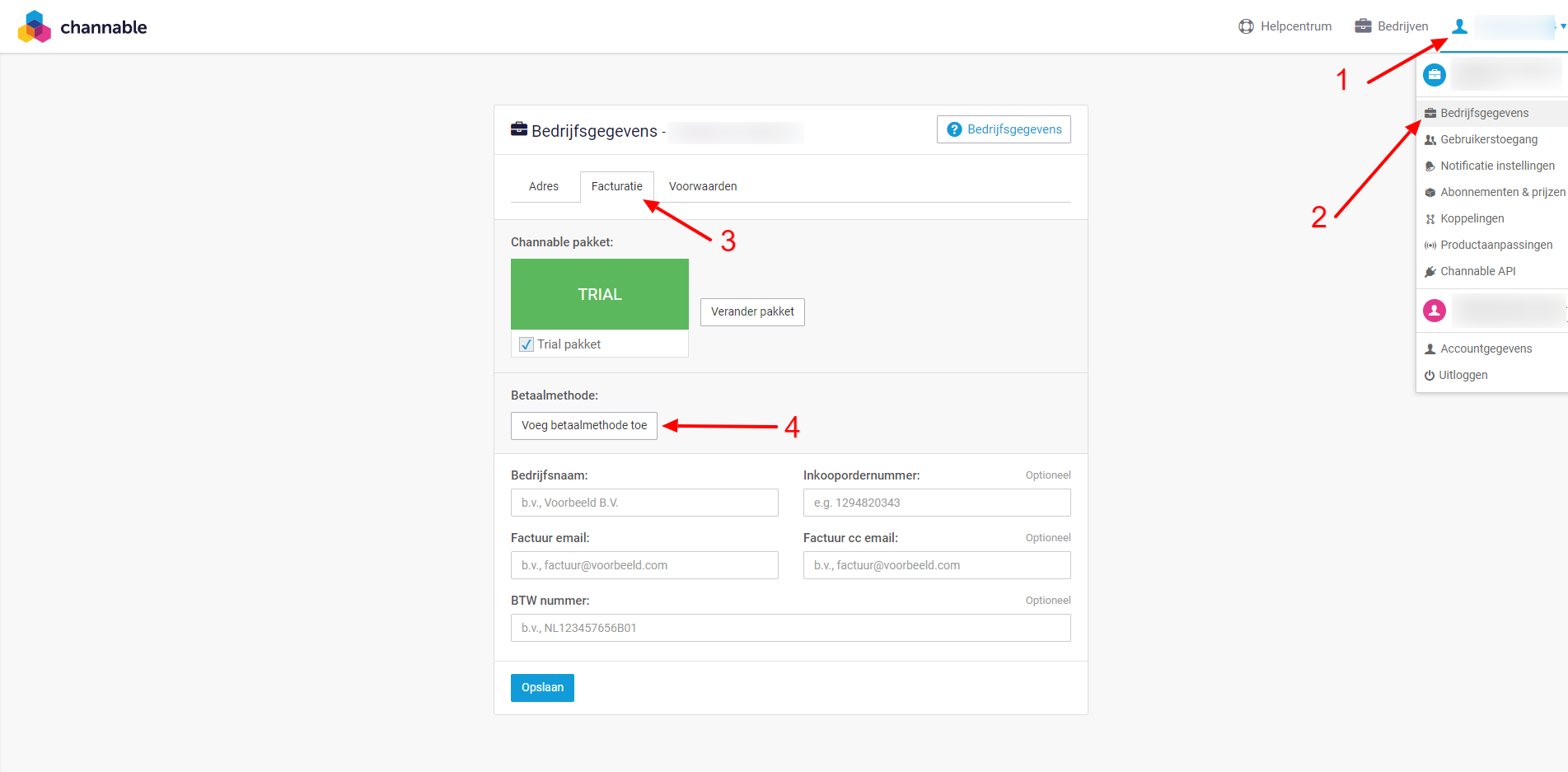Click power icon beside Uitloggen
1568x772 pixels.
1430,376
